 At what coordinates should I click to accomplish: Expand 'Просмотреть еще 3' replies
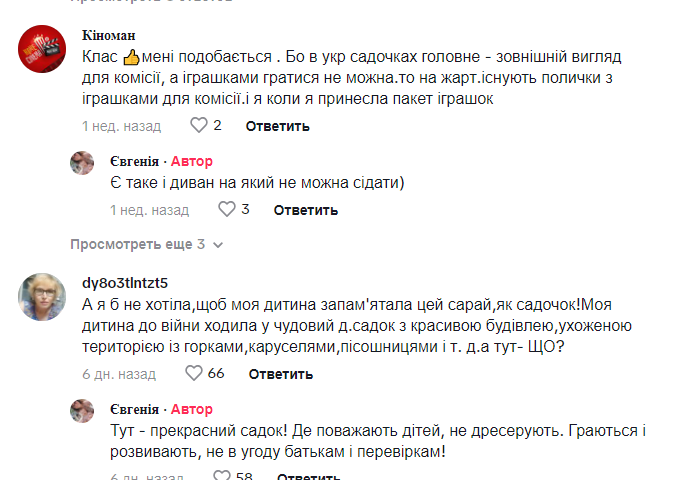(x=138, y=244)
